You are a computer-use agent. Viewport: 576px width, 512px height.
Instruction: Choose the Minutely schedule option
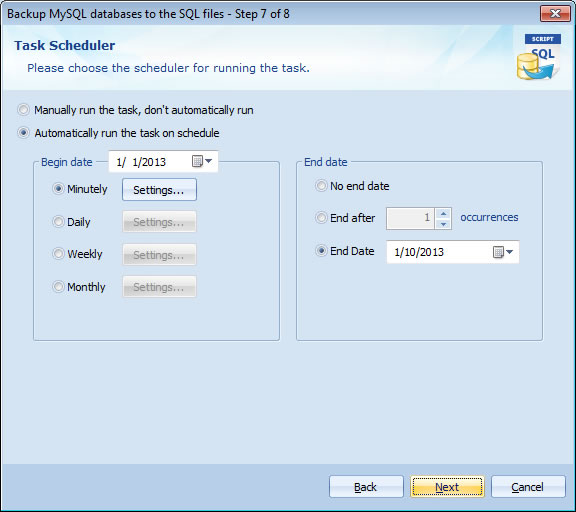coord(58,189)
